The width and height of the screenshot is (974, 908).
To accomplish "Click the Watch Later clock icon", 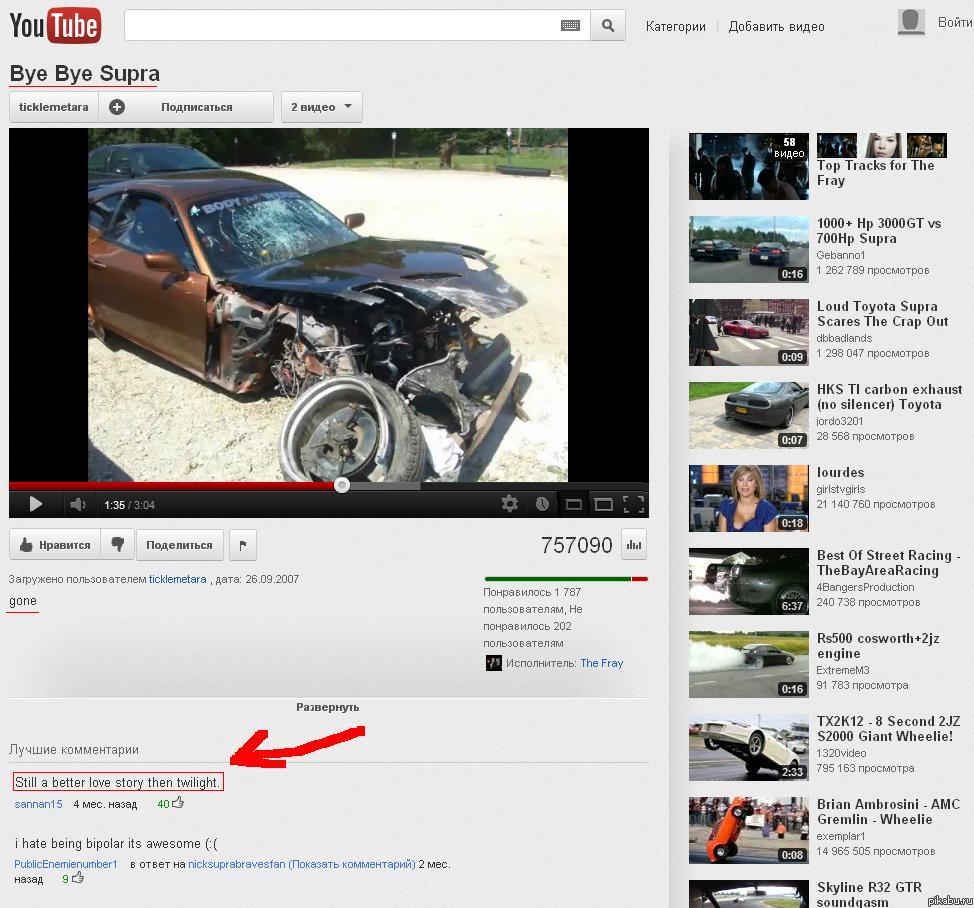I will coord(541,504).
